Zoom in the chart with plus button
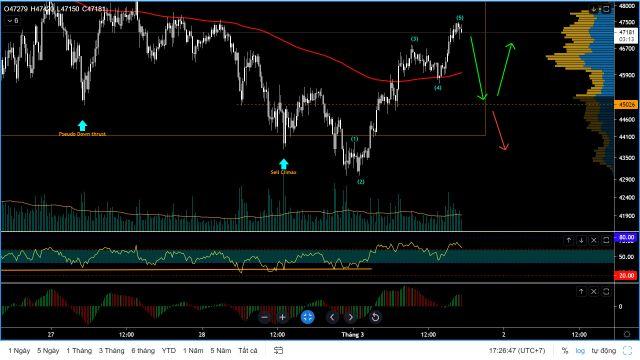Viewport: 640px width, 360px height. (x=282, y=317)
